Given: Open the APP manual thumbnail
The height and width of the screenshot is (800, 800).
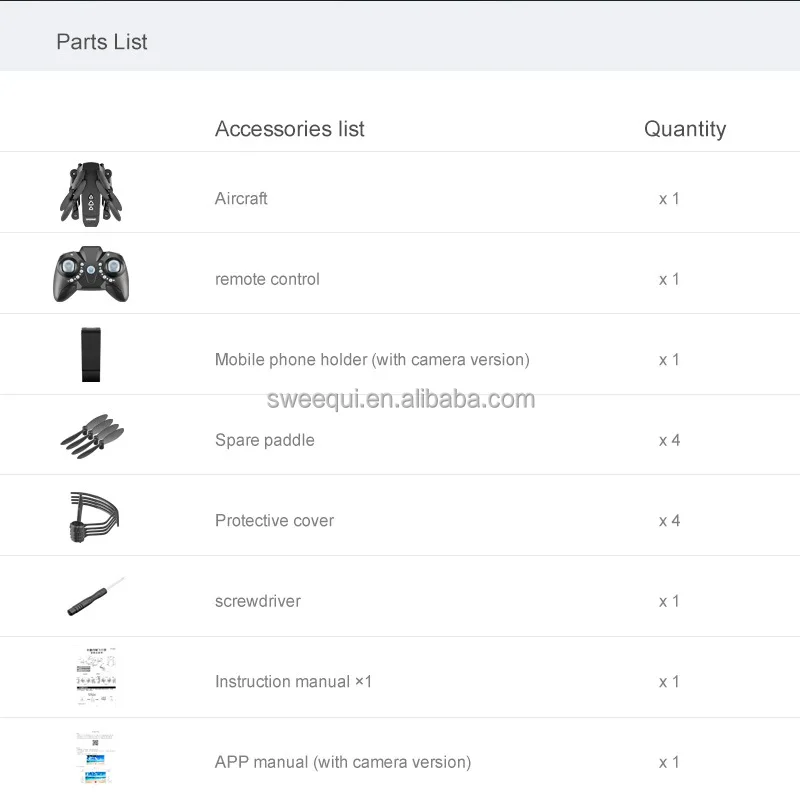Looking at the screenshot, I should point(96,759).
